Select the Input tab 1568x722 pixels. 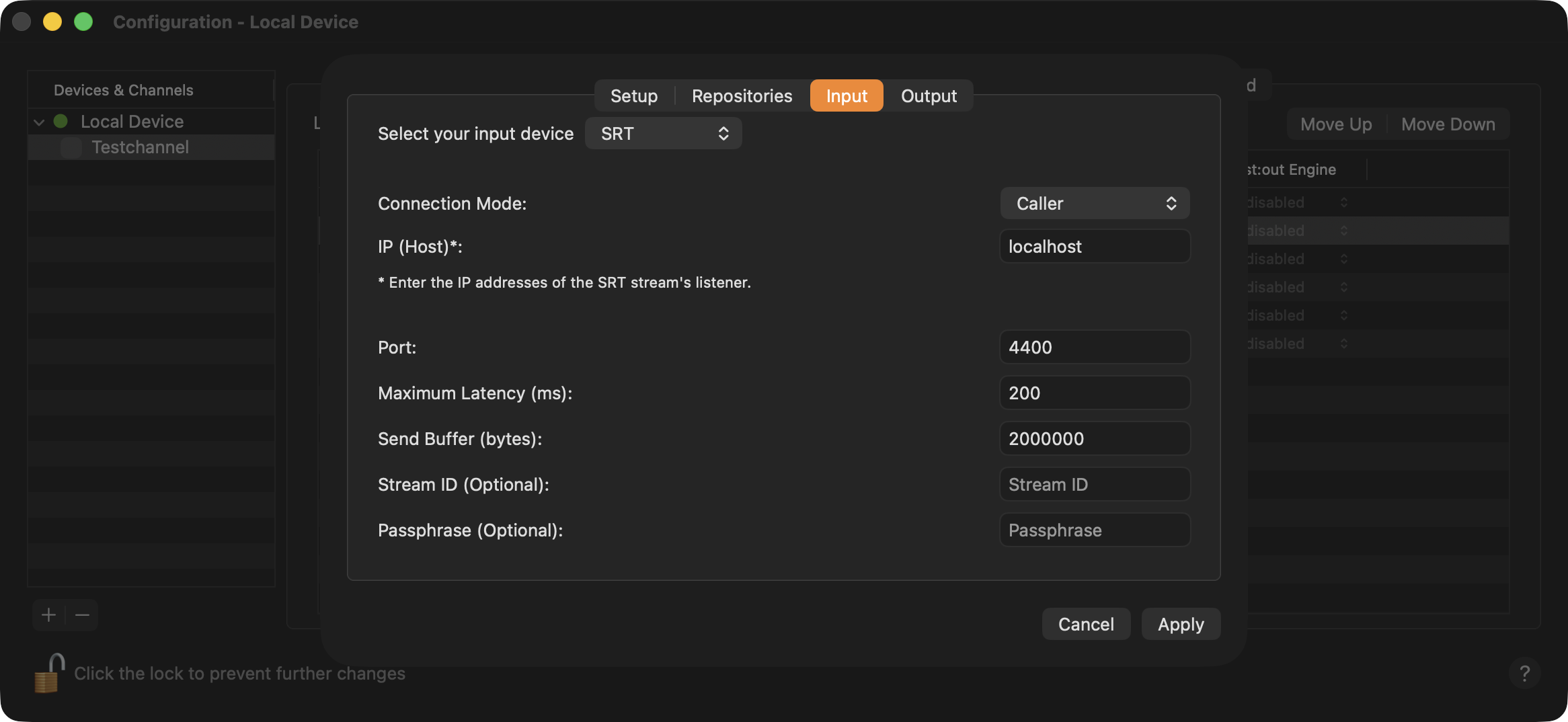pyautogui.click(x=847, y=95)
